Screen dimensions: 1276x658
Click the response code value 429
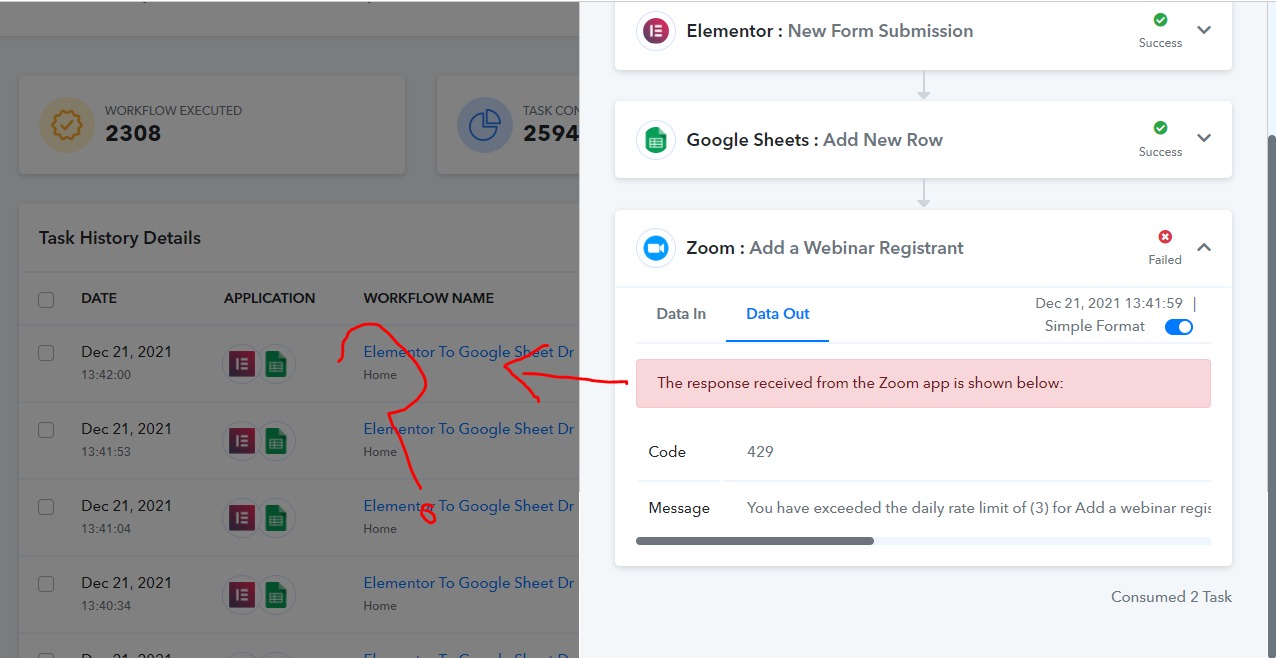tap(760, 452)
